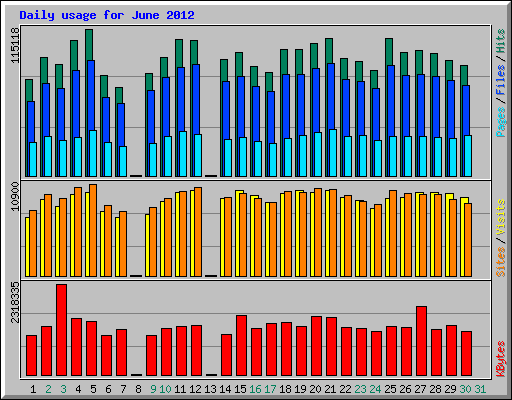512x400 pixels.
Task: Click the 'Files' legend label
Action: coord(501,80)
